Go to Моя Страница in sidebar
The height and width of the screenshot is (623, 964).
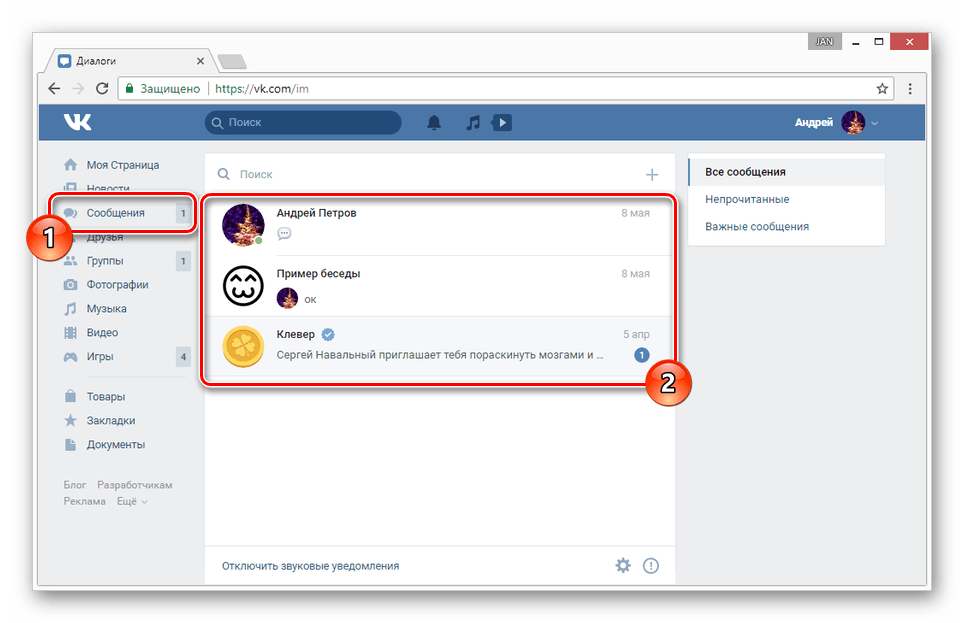point(122,165)
